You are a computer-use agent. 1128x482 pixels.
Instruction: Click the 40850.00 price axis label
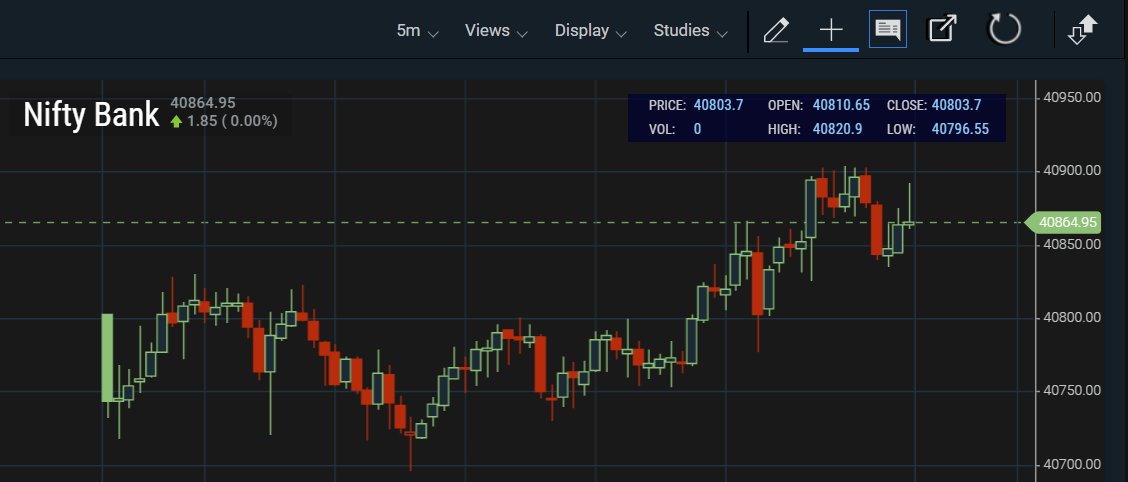(x=1072, y=244)
